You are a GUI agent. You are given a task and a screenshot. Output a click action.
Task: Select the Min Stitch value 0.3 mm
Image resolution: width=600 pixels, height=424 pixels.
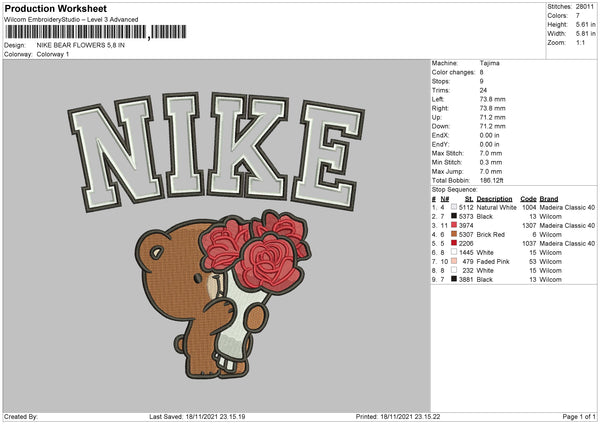491,162
